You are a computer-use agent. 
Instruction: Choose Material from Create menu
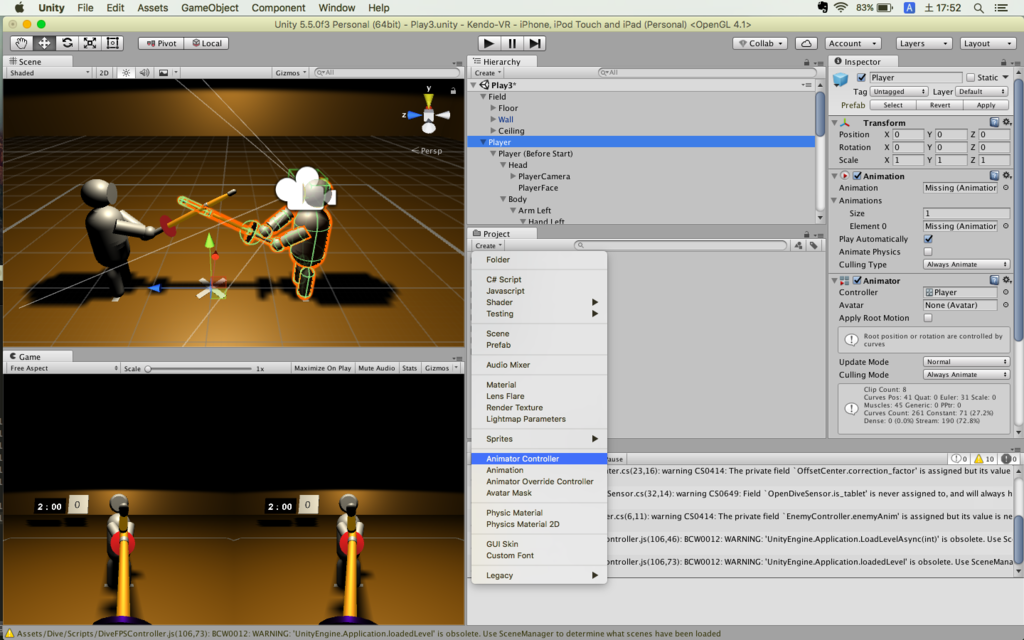pyautogui.click(x=539, y=385)
